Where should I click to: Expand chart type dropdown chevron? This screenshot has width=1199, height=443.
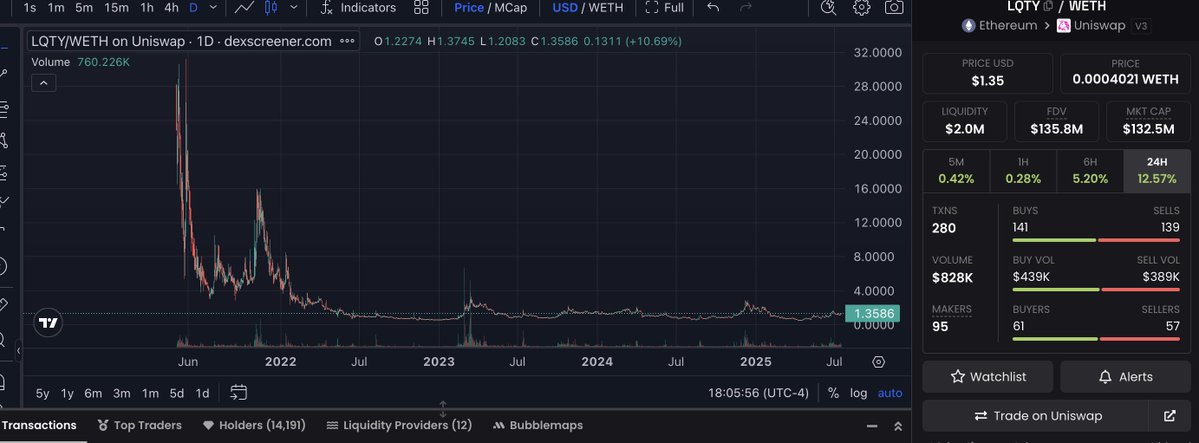coord(294,8)
